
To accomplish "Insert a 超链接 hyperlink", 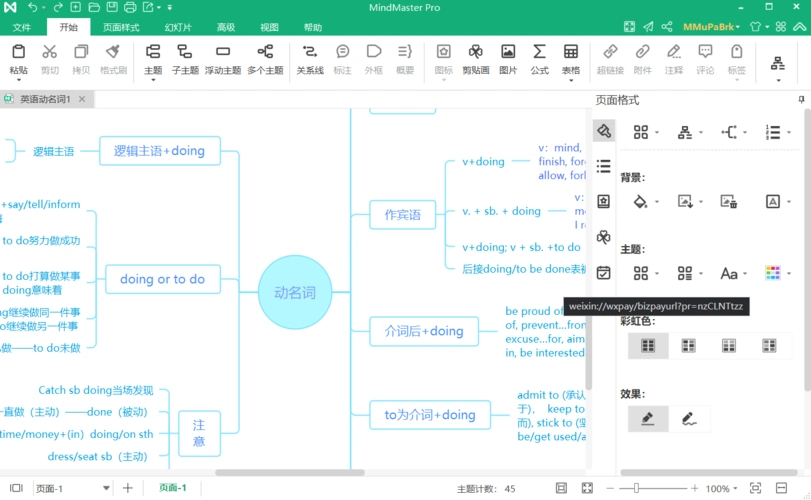I will coord(610,52).
